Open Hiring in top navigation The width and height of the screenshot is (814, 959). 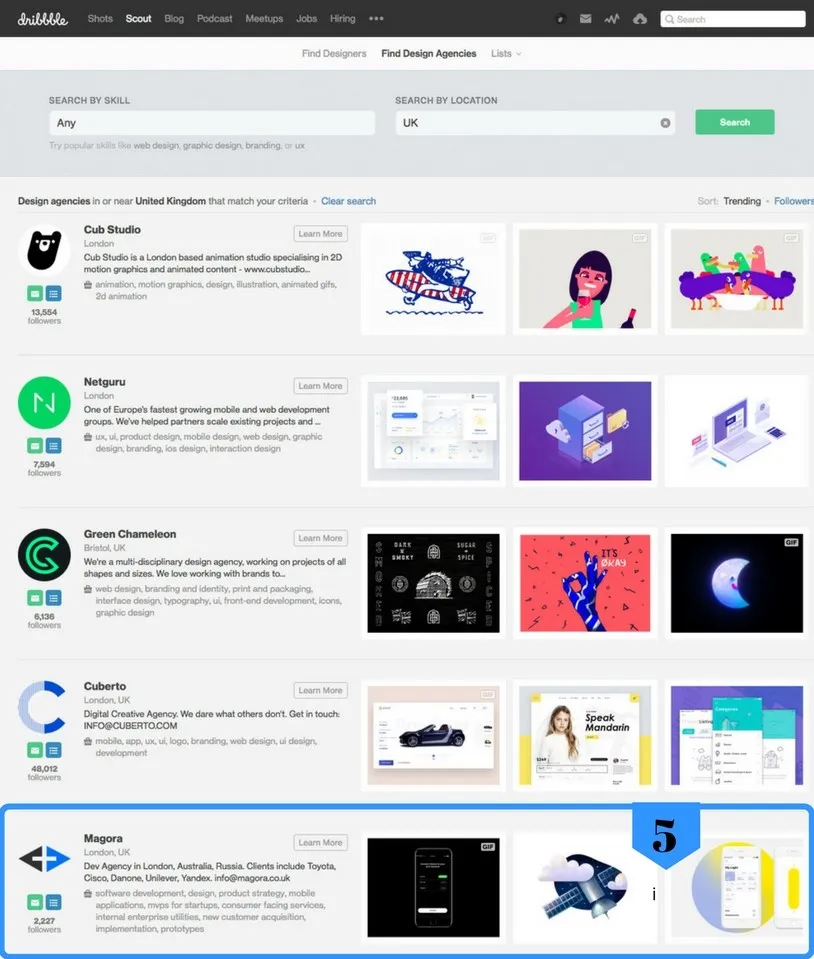342,18
